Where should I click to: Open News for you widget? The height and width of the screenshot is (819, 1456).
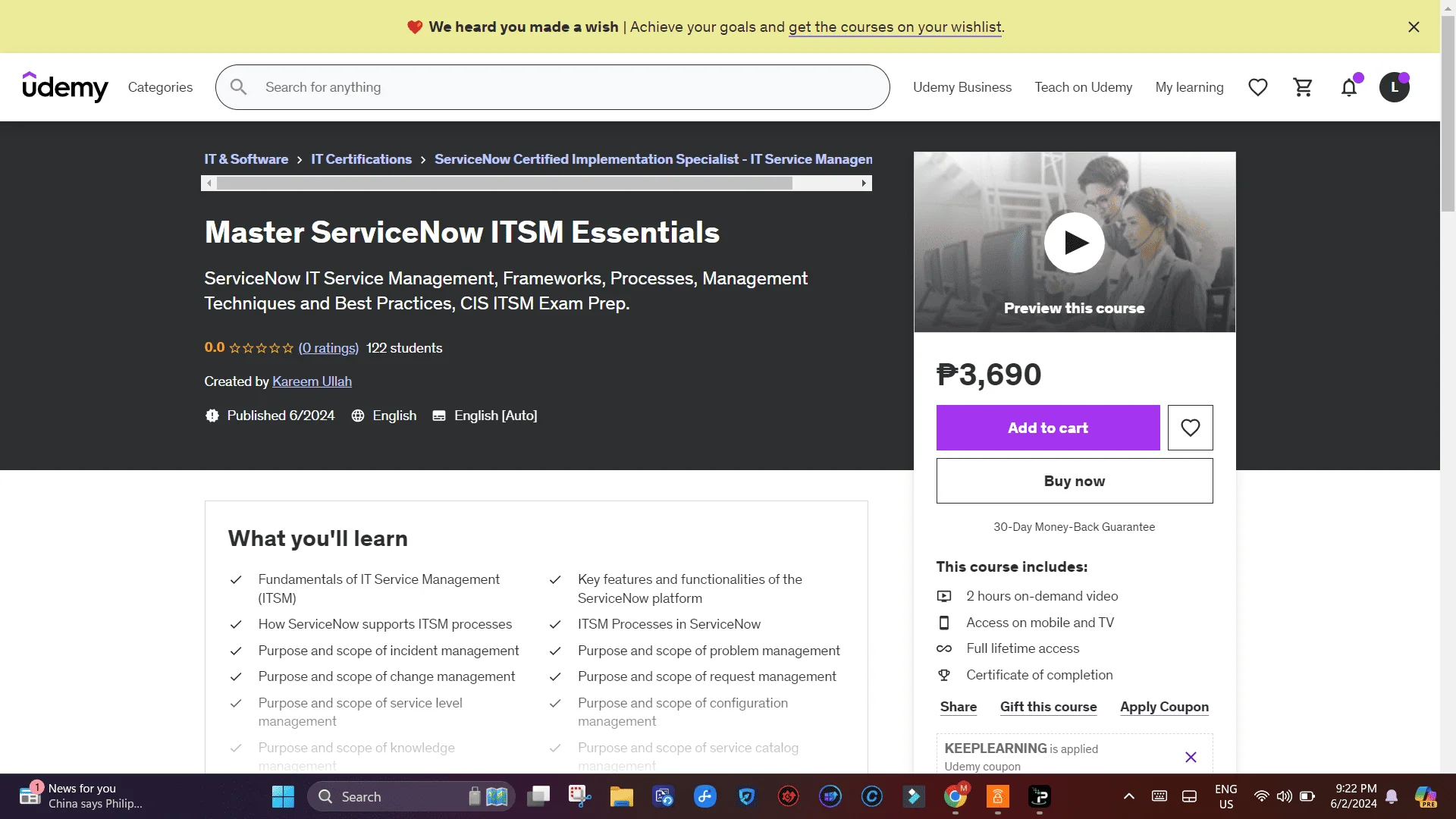80,796
